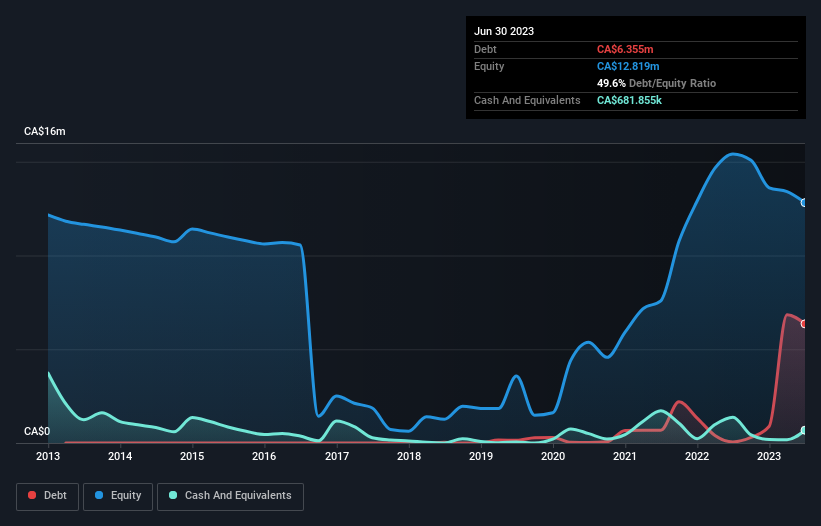This screenshot has height=526, width=821.
Task: Click the 2014 axis label
Action: pos(120,456)
